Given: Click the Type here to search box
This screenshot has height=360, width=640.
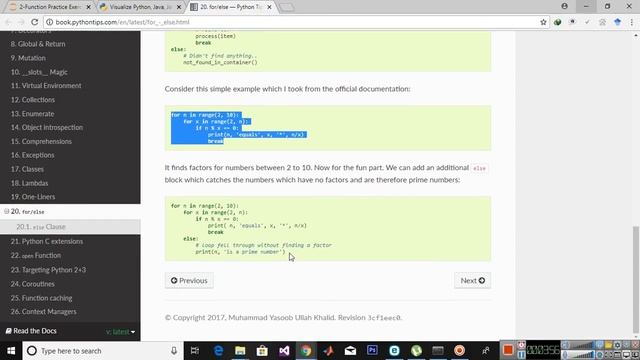Looking at the screenshot, I should (x=102, y=351).
